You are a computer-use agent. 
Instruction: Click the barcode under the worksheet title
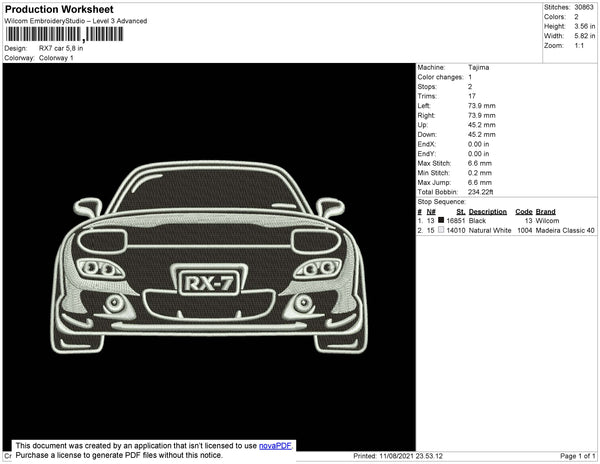(64, 34)
